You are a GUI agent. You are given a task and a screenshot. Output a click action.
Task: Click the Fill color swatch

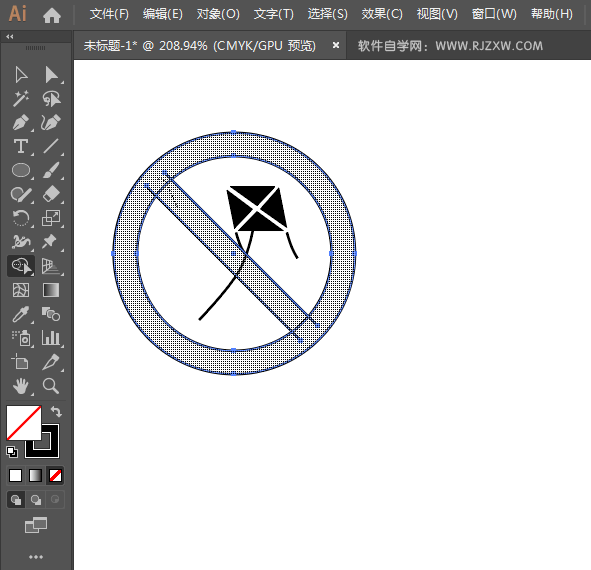24,423
